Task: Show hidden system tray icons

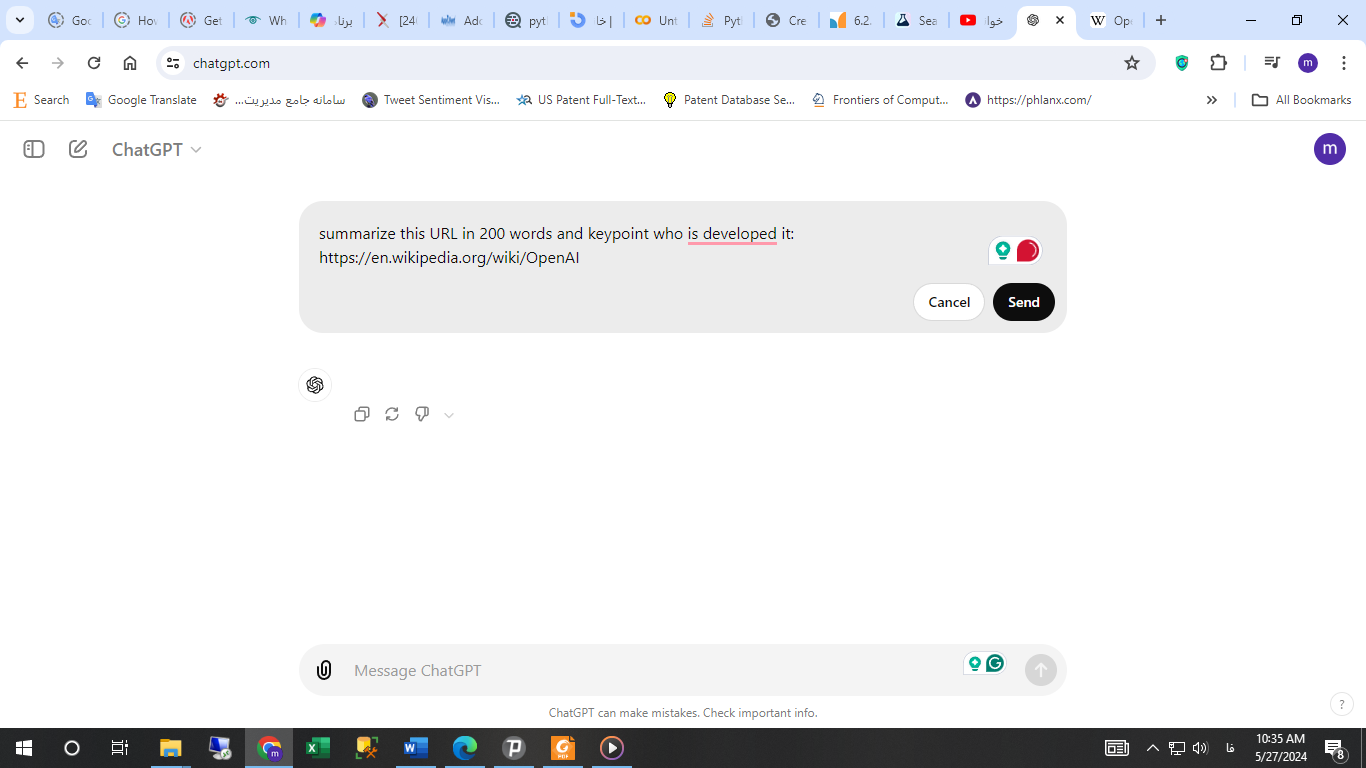Action: tap(1152, 748)
